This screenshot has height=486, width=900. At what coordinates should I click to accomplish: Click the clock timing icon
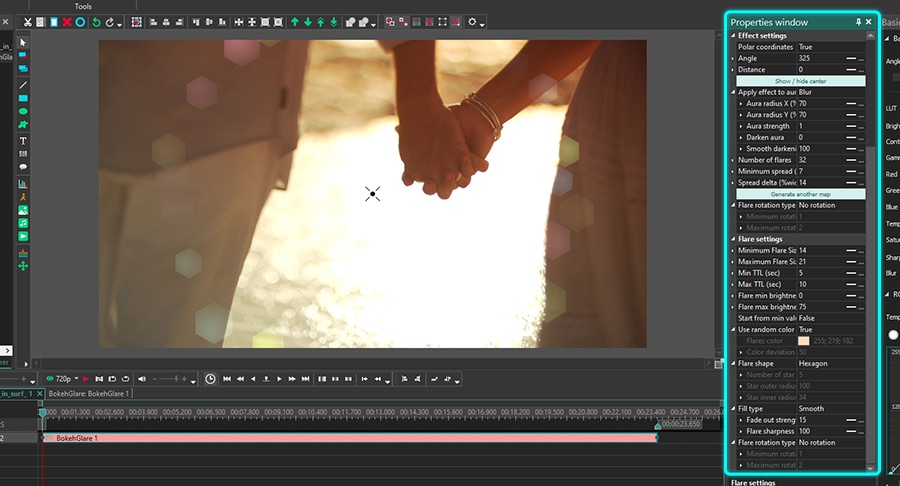click(210, 379)
